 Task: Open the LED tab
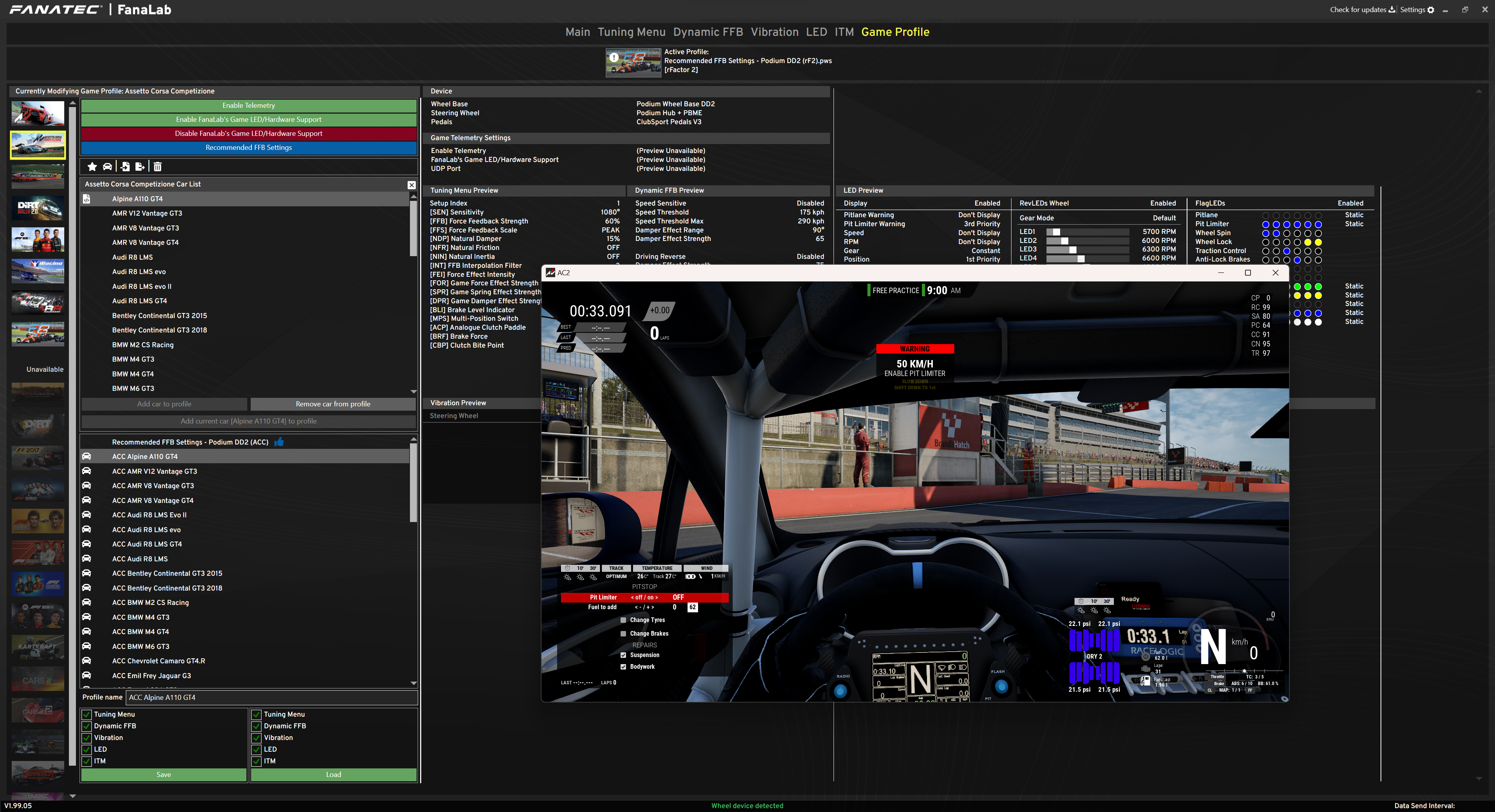(x=816, y=32)
